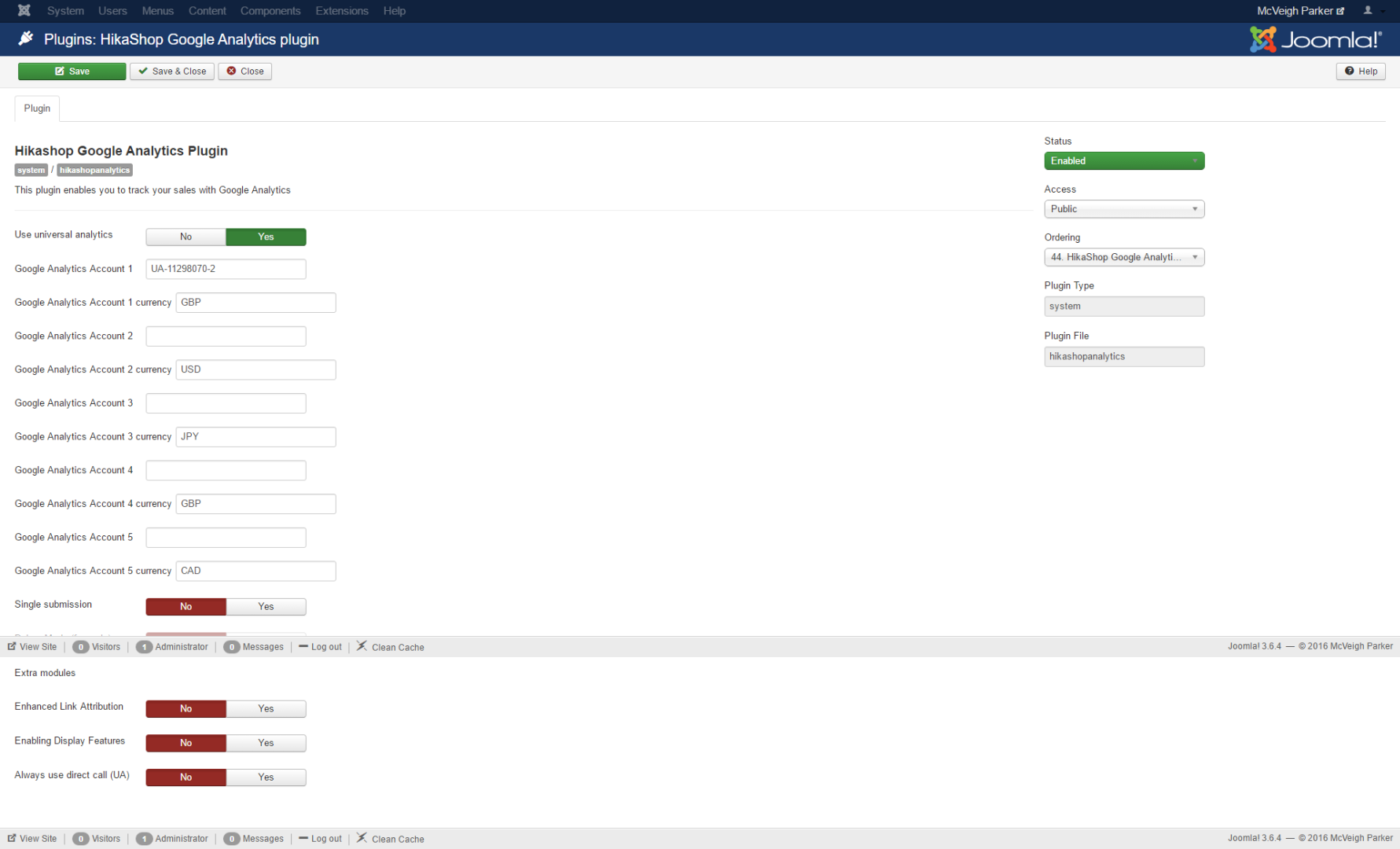Open the Help button
Image resolution: width=1400 pixels, height=849 pixels.
[x=1361, y=72]
